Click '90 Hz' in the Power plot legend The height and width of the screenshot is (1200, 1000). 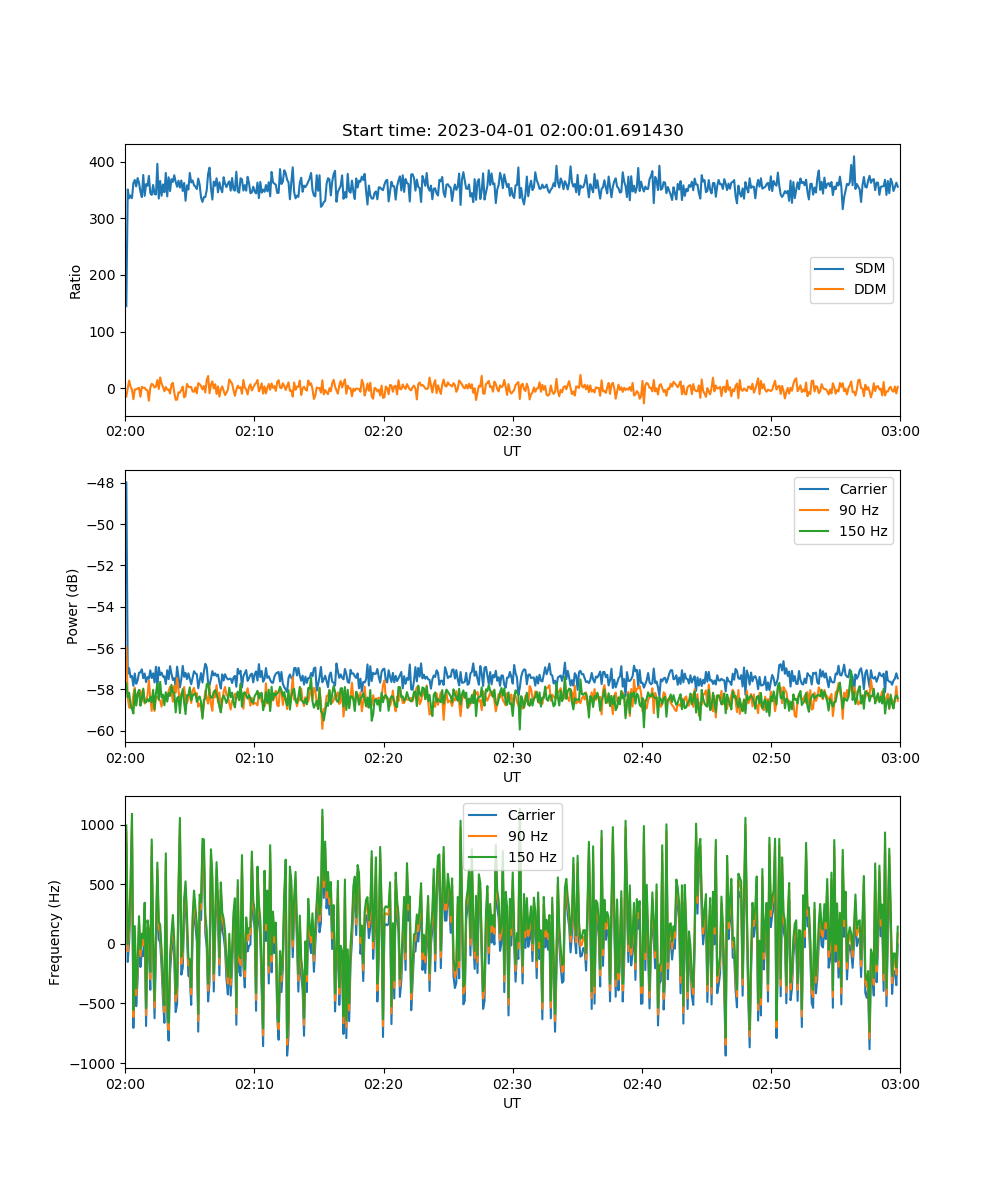(858, 510)
